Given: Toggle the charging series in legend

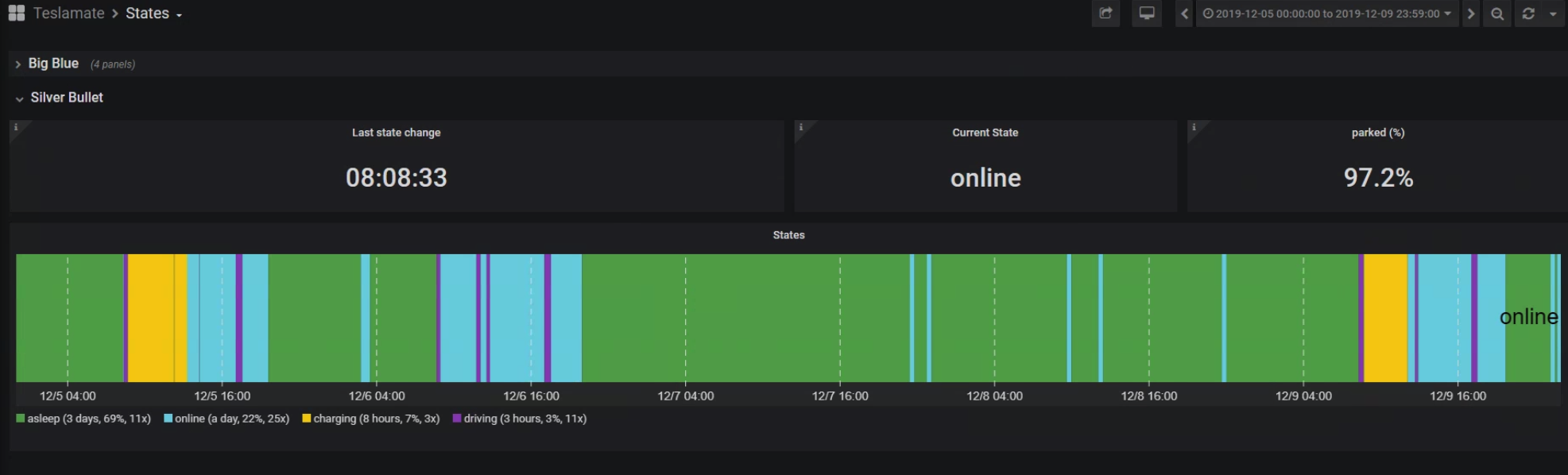Looking at the screenshot, I should pos(377,419).
